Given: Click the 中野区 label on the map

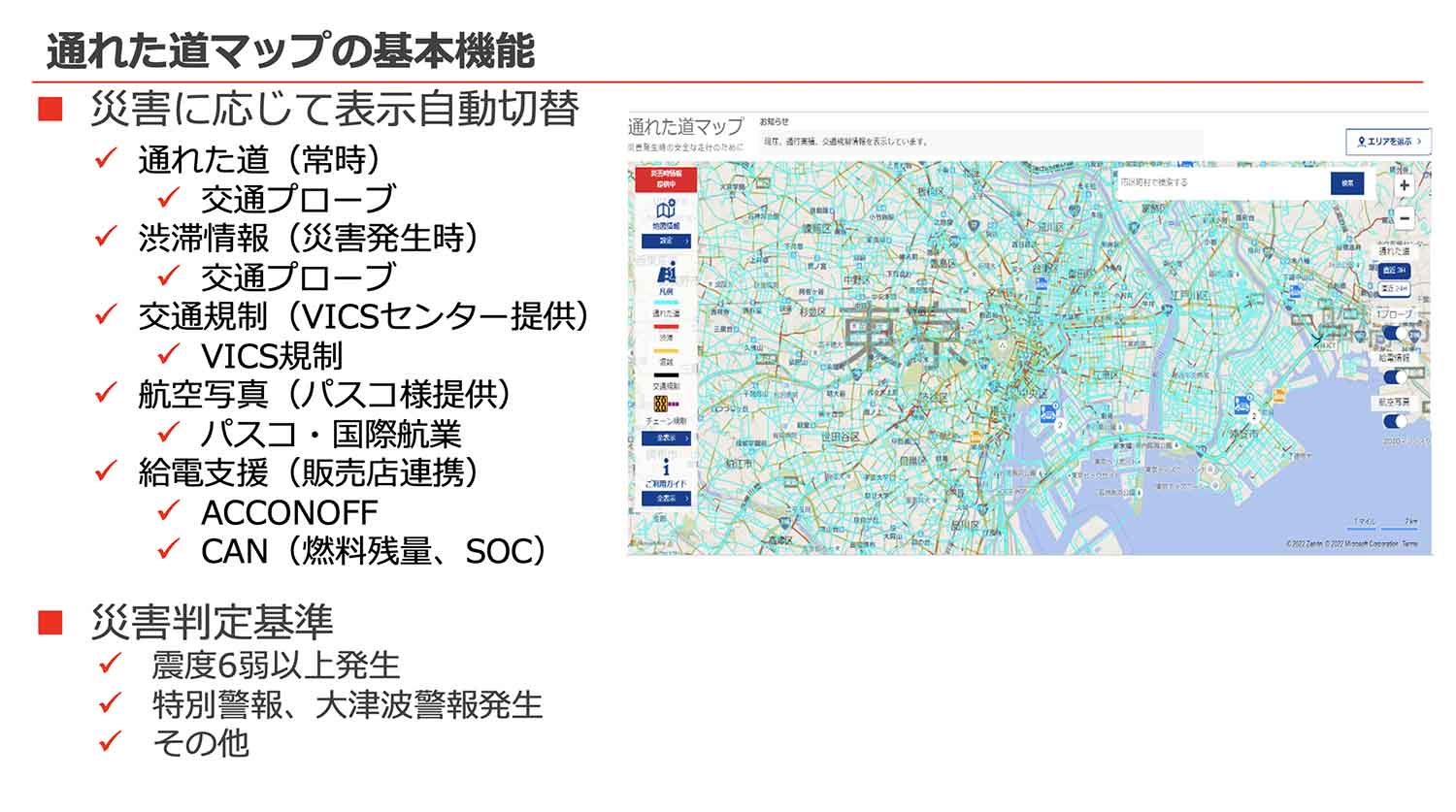Looking at the screenshot, I should coord(855,279).
